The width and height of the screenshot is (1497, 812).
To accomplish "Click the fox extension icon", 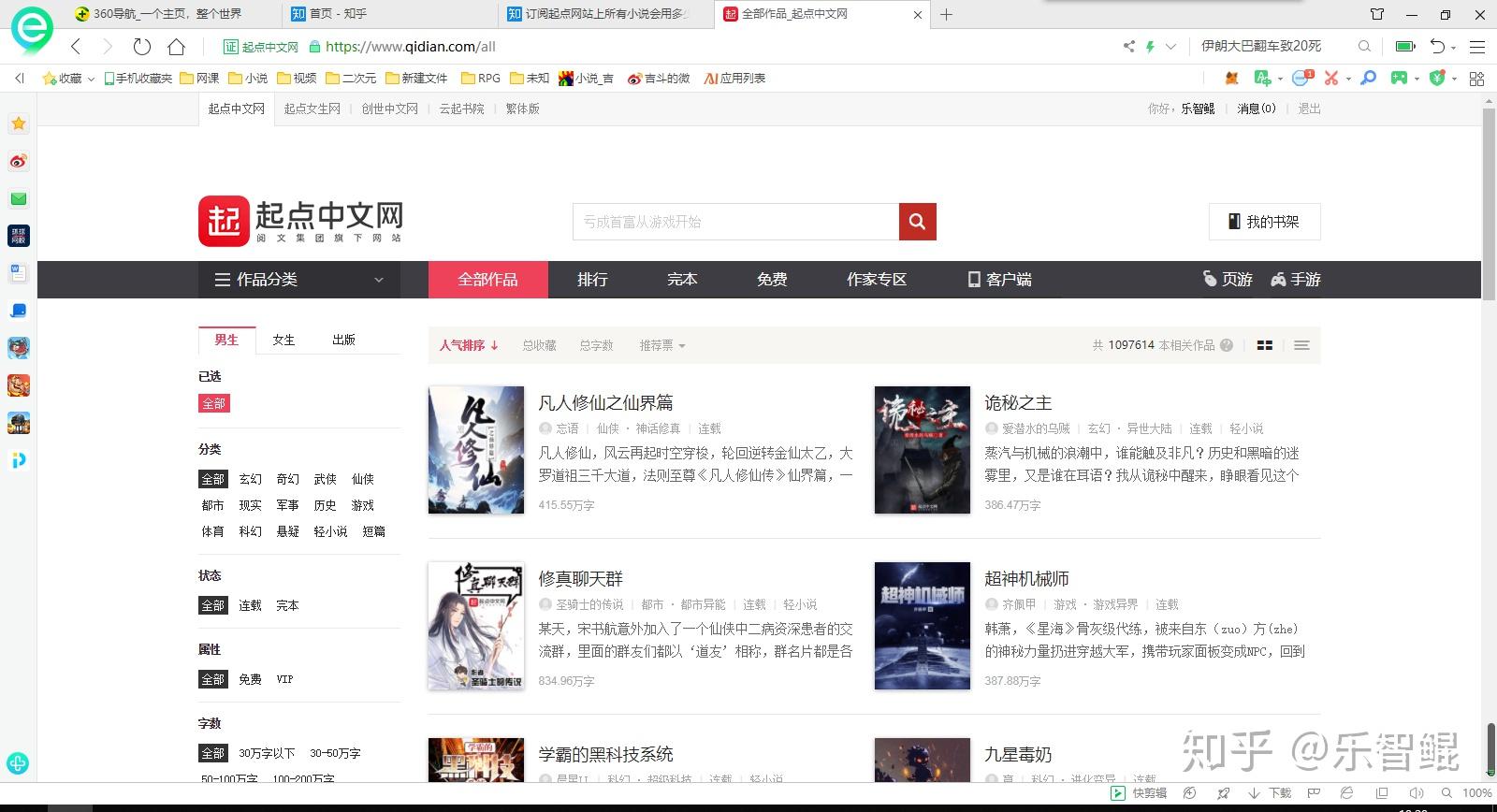I will click(x=1232, y=78).
